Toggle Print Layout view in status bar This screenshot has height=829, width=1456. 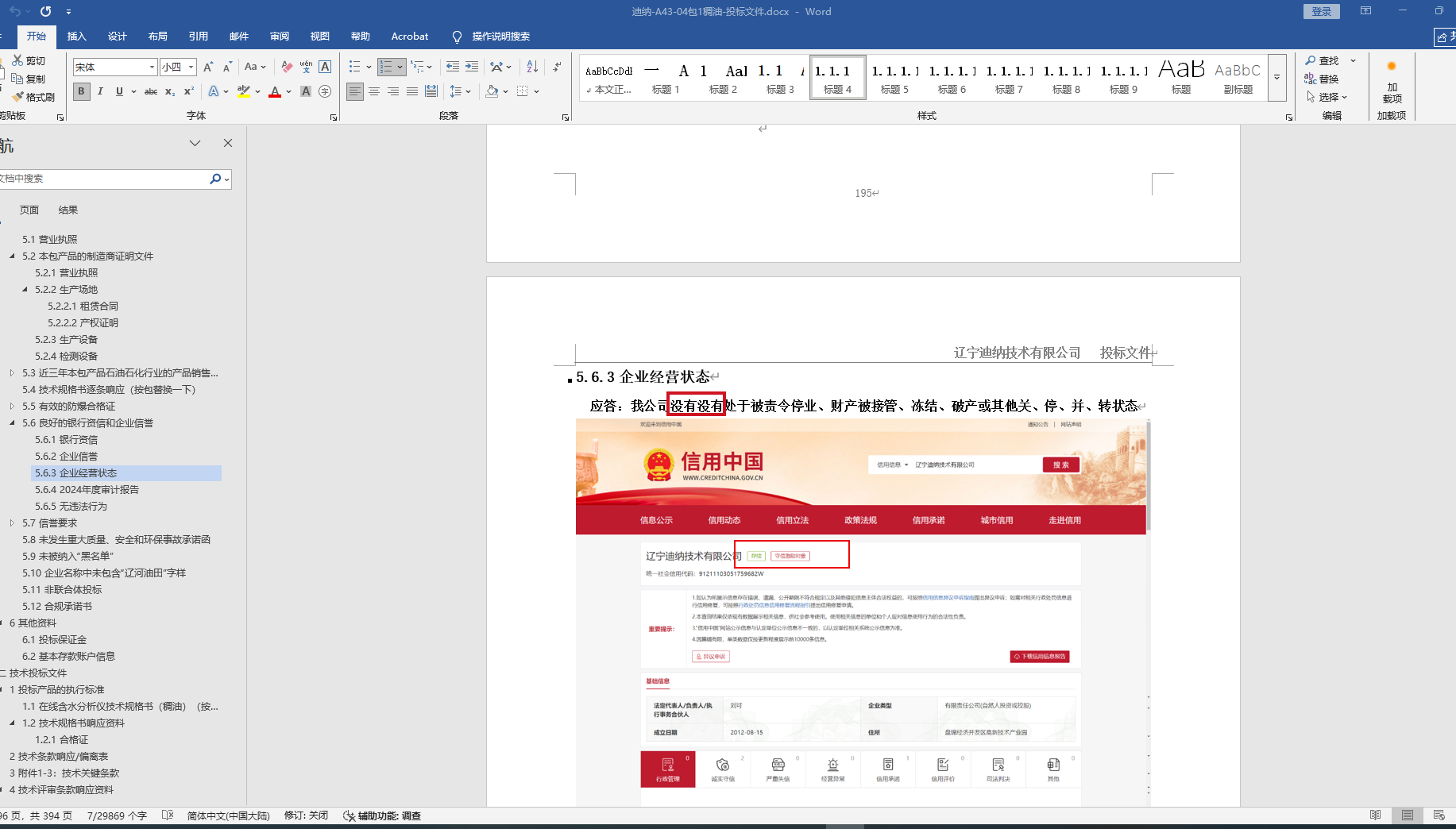click(1408, 816)
